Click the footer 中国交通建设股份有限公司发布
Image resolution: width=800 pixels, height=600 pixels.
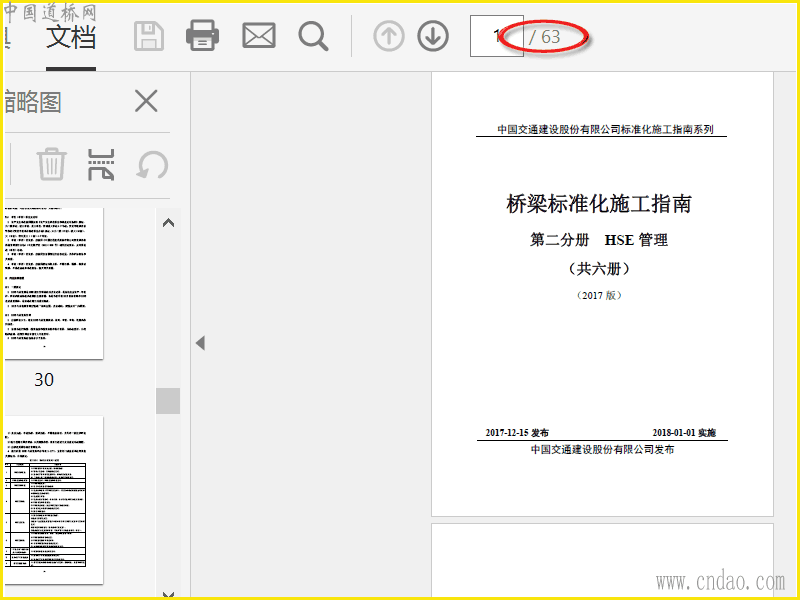tap(603, 449)
